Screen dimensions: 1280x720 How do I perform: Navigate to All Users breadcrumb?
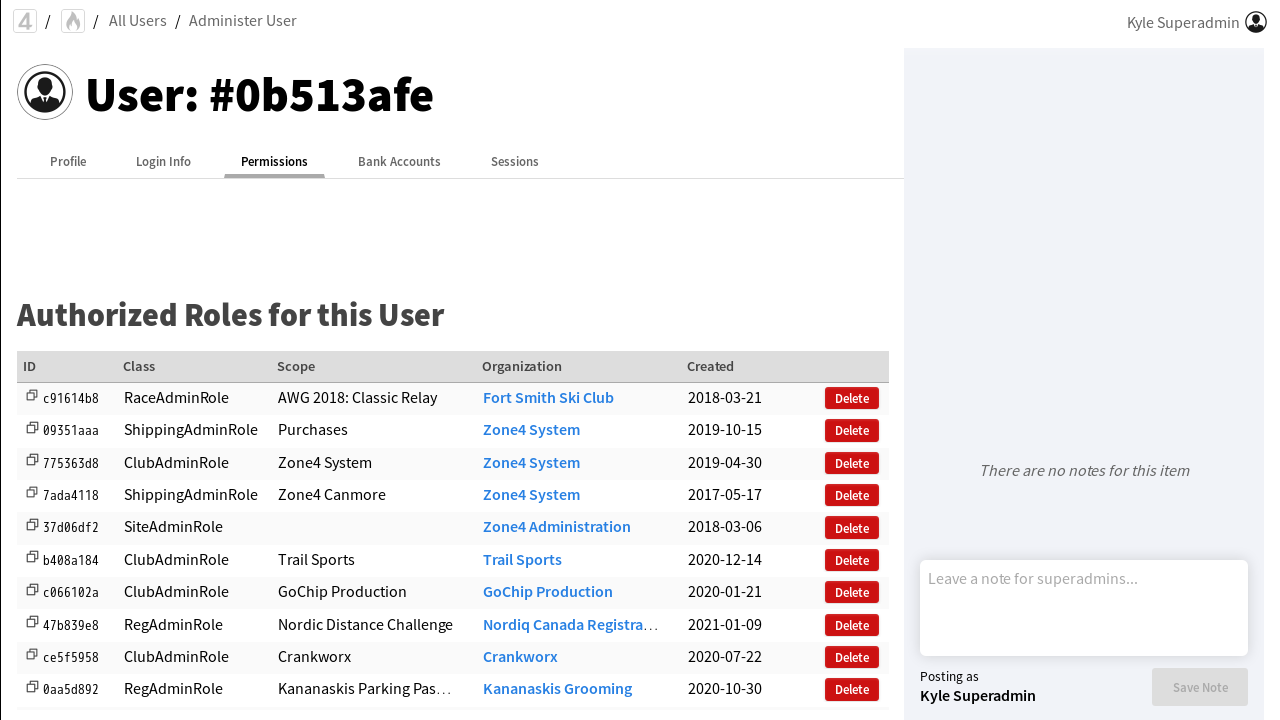(138, 21)
